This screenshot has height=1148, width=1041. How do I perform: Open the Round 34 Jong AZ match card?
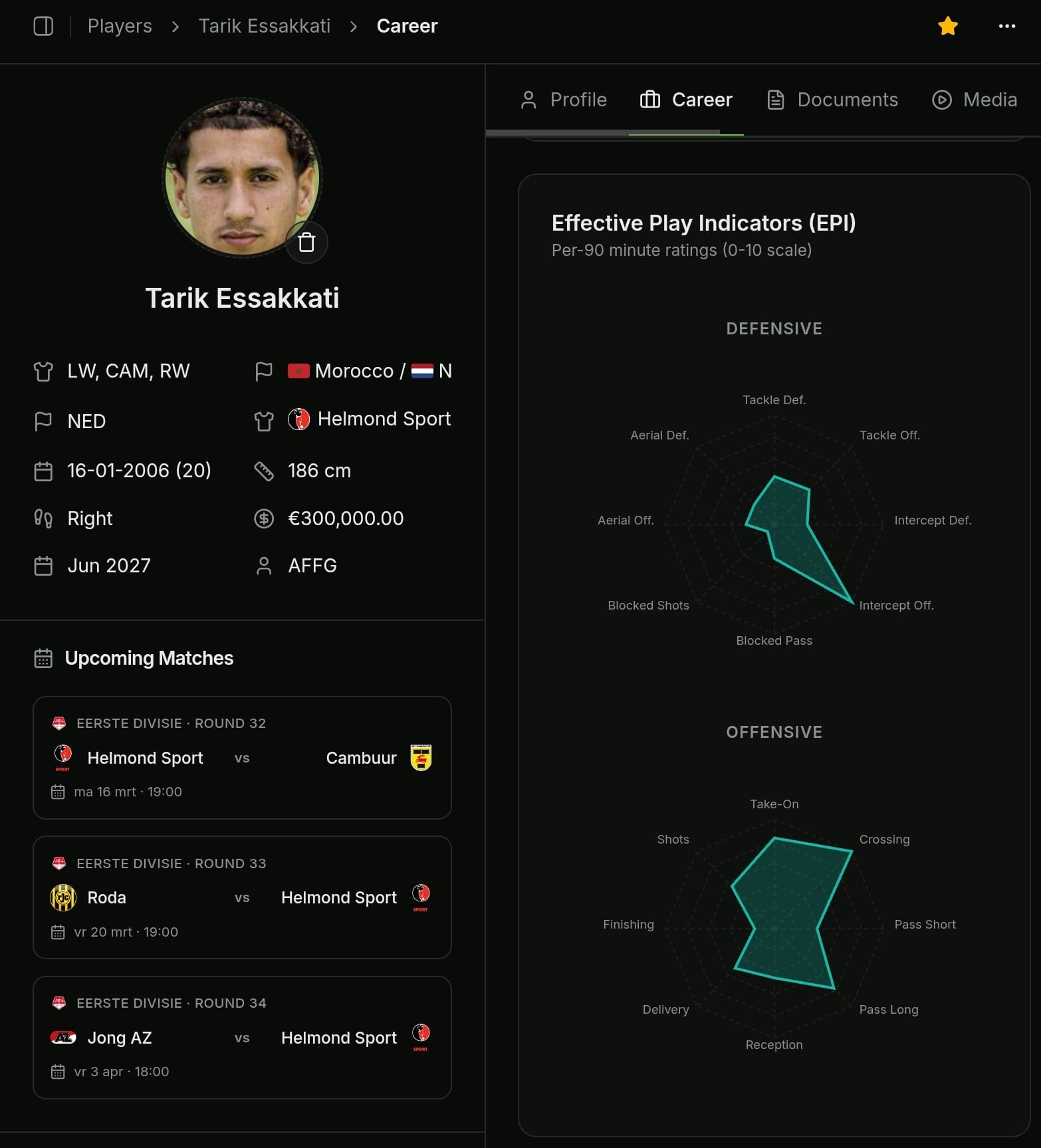click(242, 1038)
